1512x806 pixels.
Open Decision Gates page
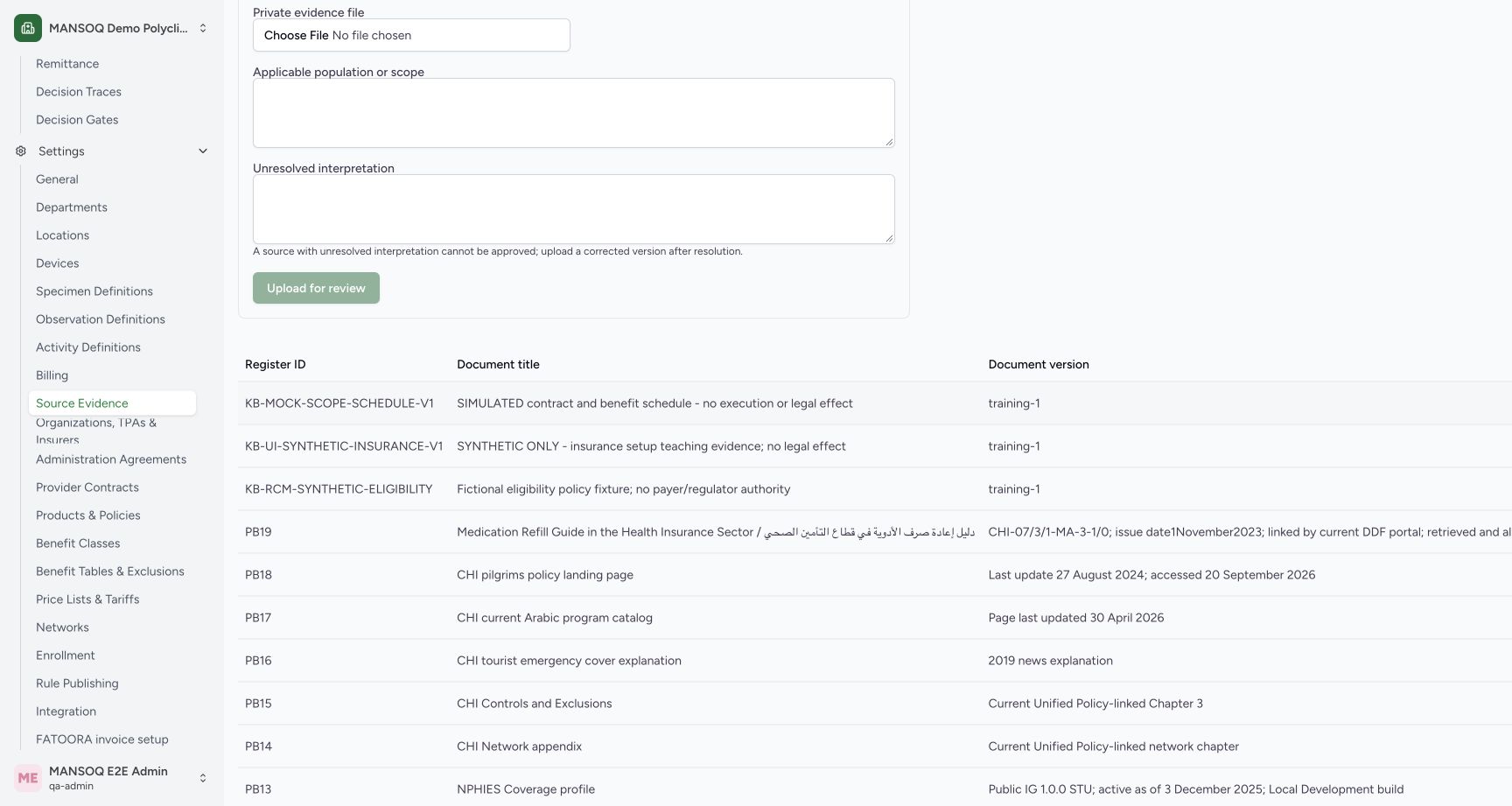[x=77, y=120]
